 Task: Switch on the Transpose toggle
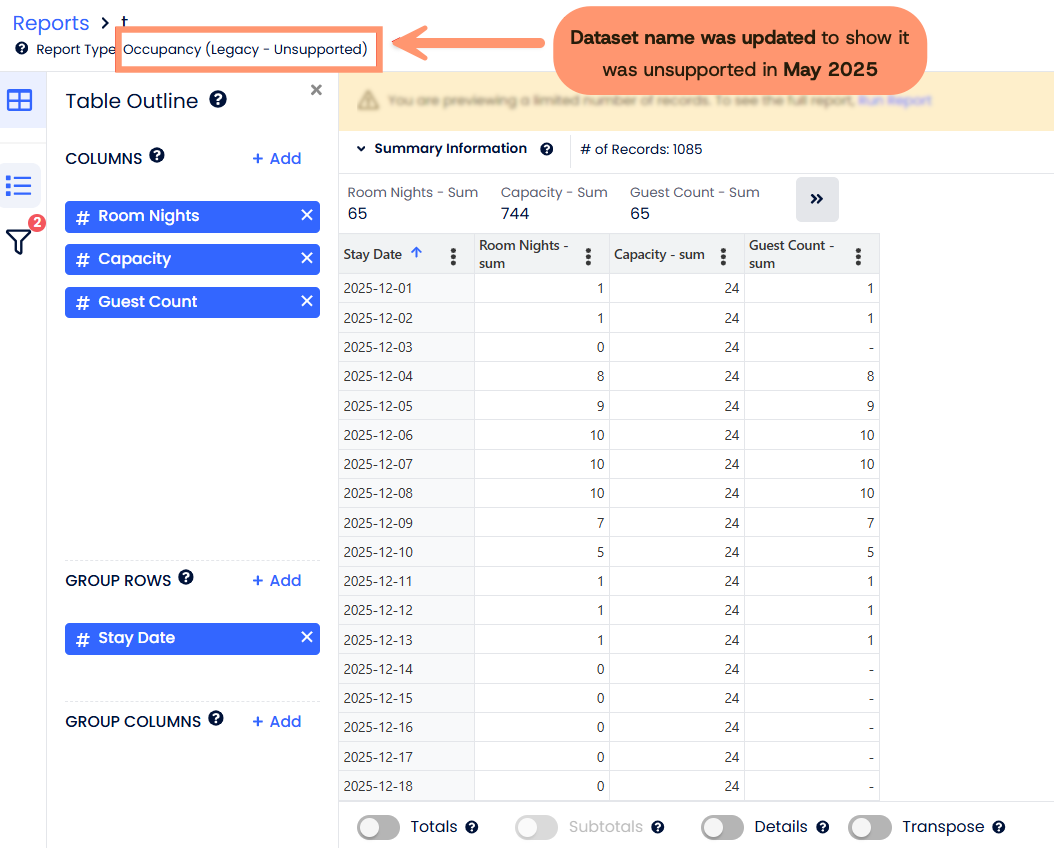coord(869,827)
